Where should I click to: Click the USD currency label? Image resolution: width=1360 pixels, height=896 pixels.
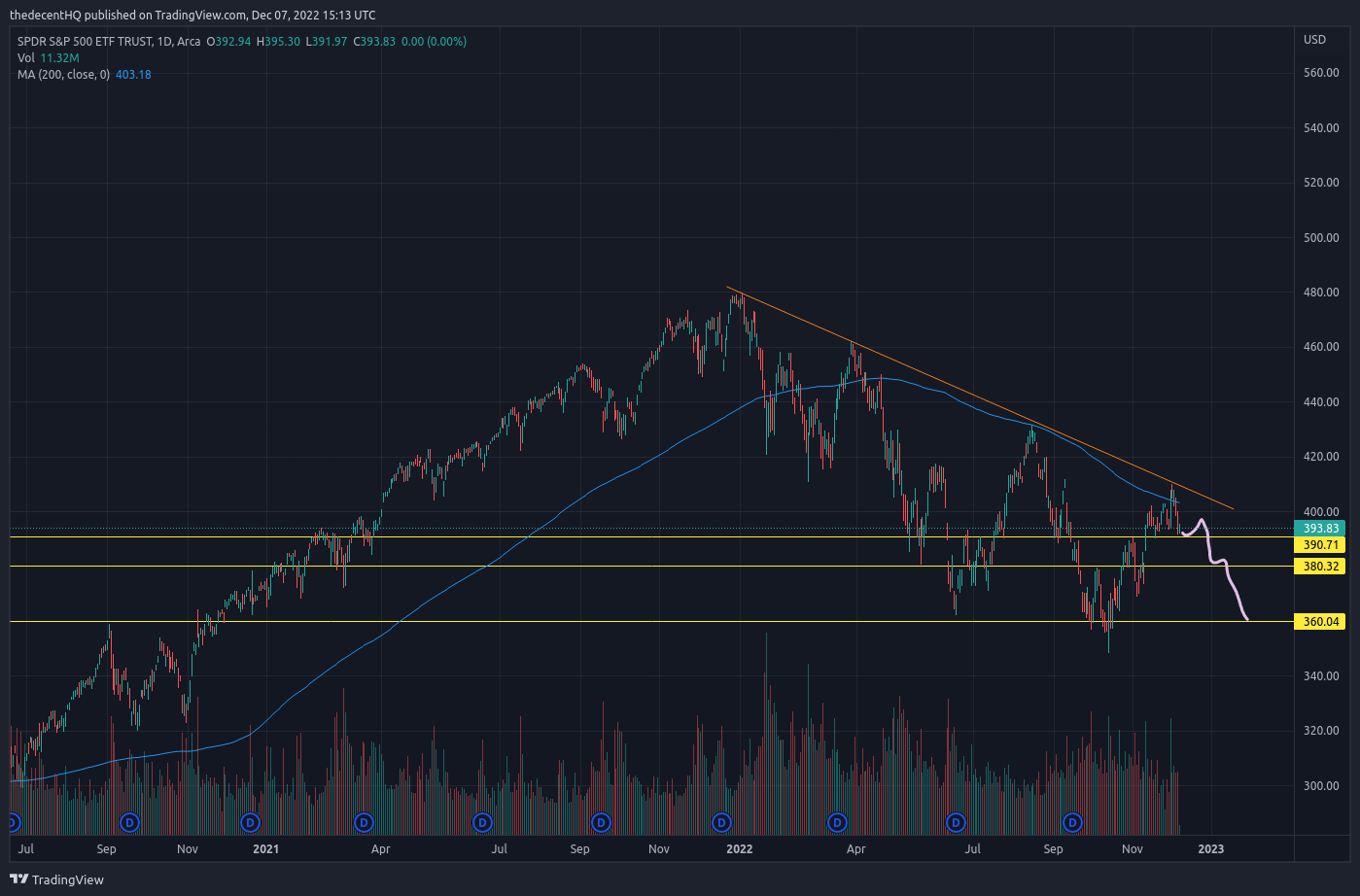point(1314,40)
